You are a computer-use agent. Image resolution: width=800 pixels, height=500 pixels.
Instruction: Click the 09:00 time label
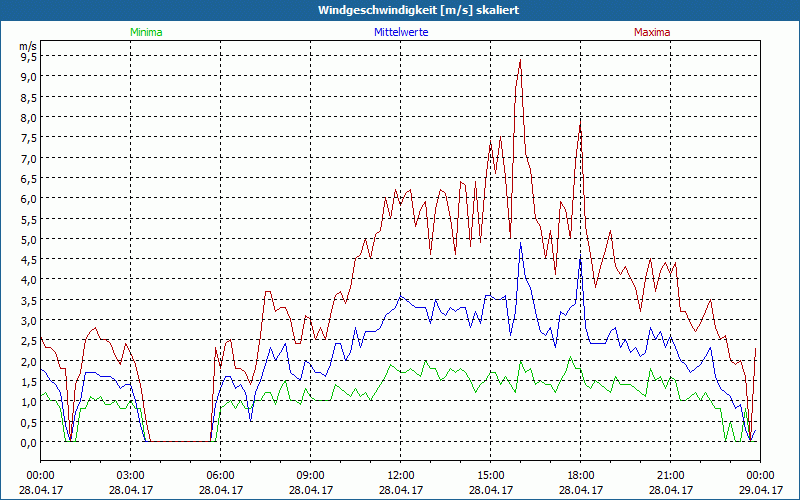tap(311, 476)
